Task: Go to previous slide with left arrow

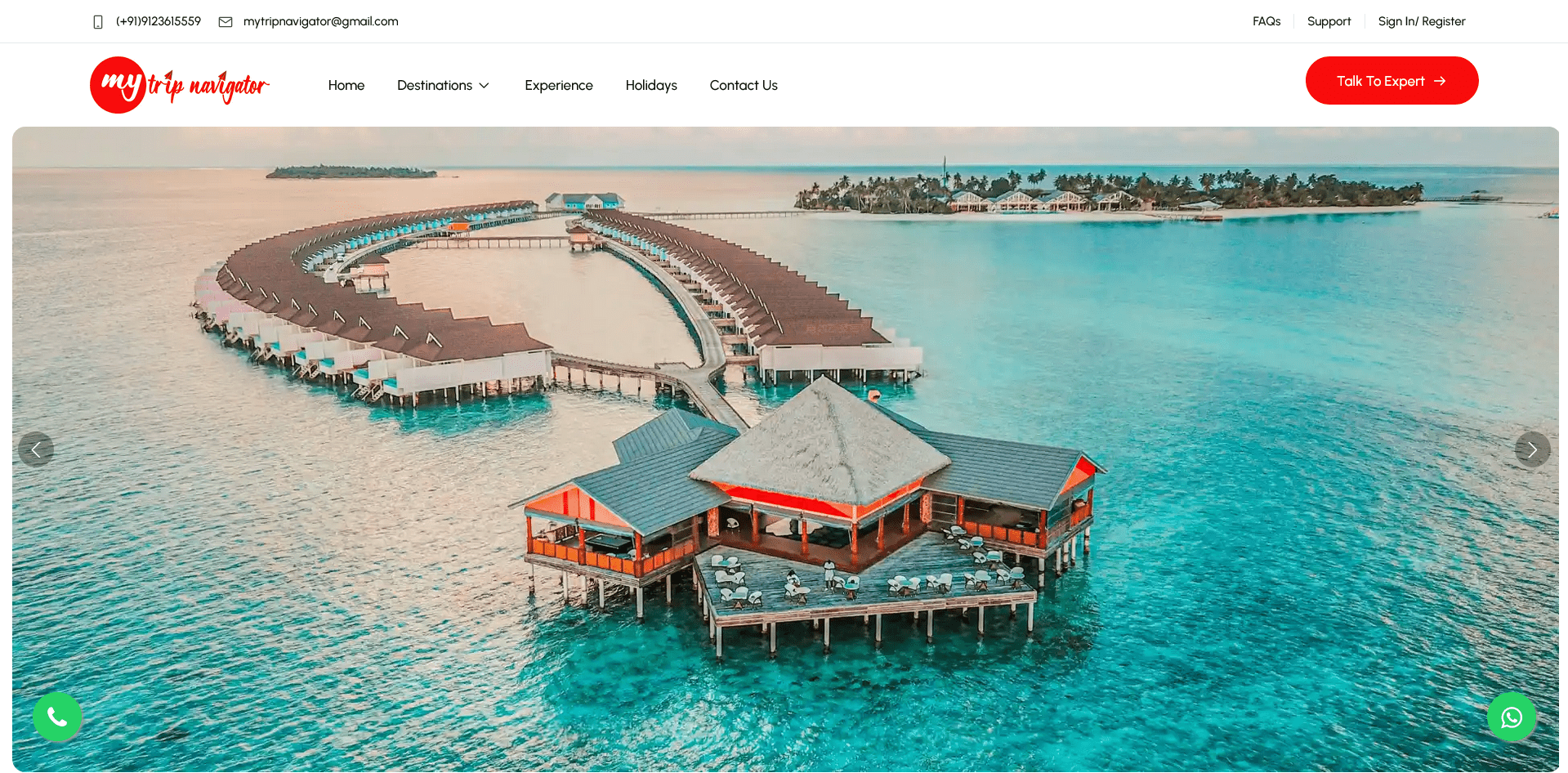Action: pyautogui.click(x=36, y=449)
